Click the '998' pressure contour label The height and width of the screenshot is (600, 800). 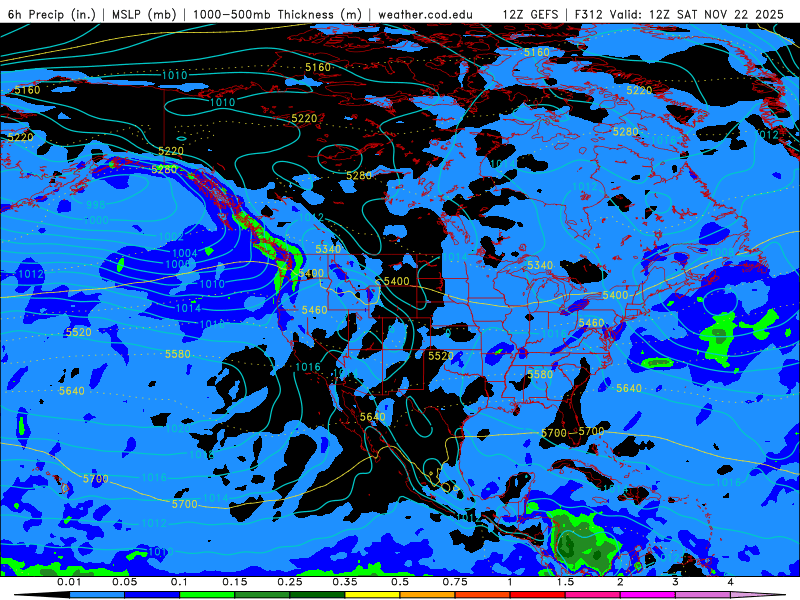click(x=95, y=205)
